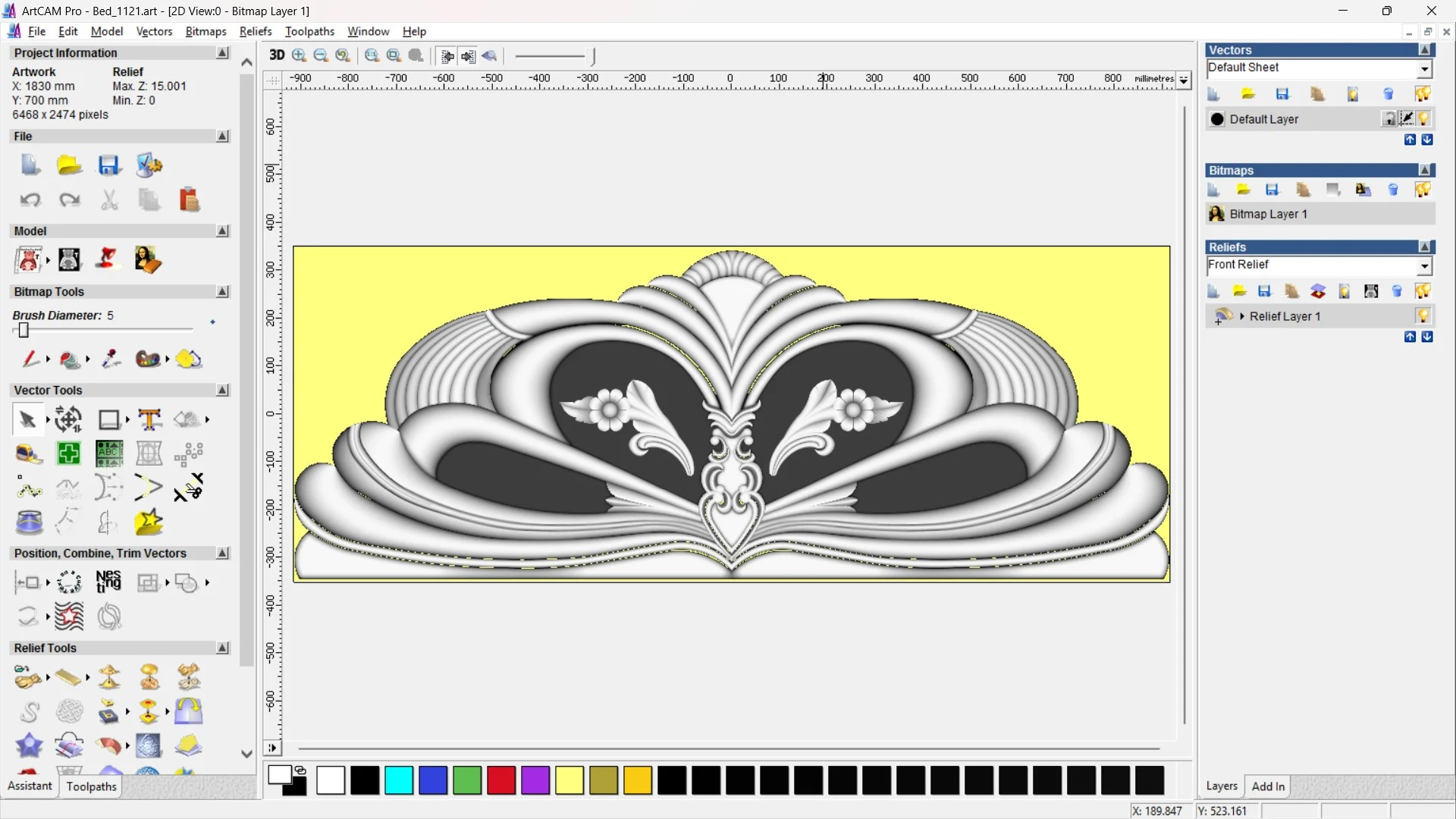
Task: Select Bitmap Layer 1 entry
Action: click(x=1268, y=215)
